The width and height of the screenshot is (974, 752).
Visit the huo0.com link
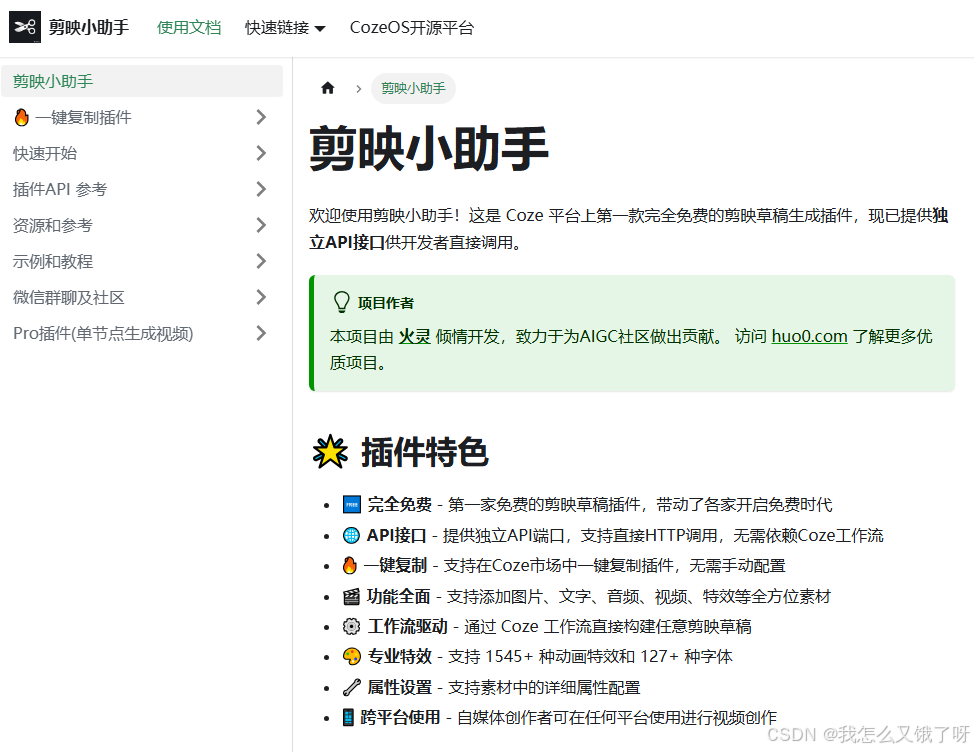click(x=809, y=336)
